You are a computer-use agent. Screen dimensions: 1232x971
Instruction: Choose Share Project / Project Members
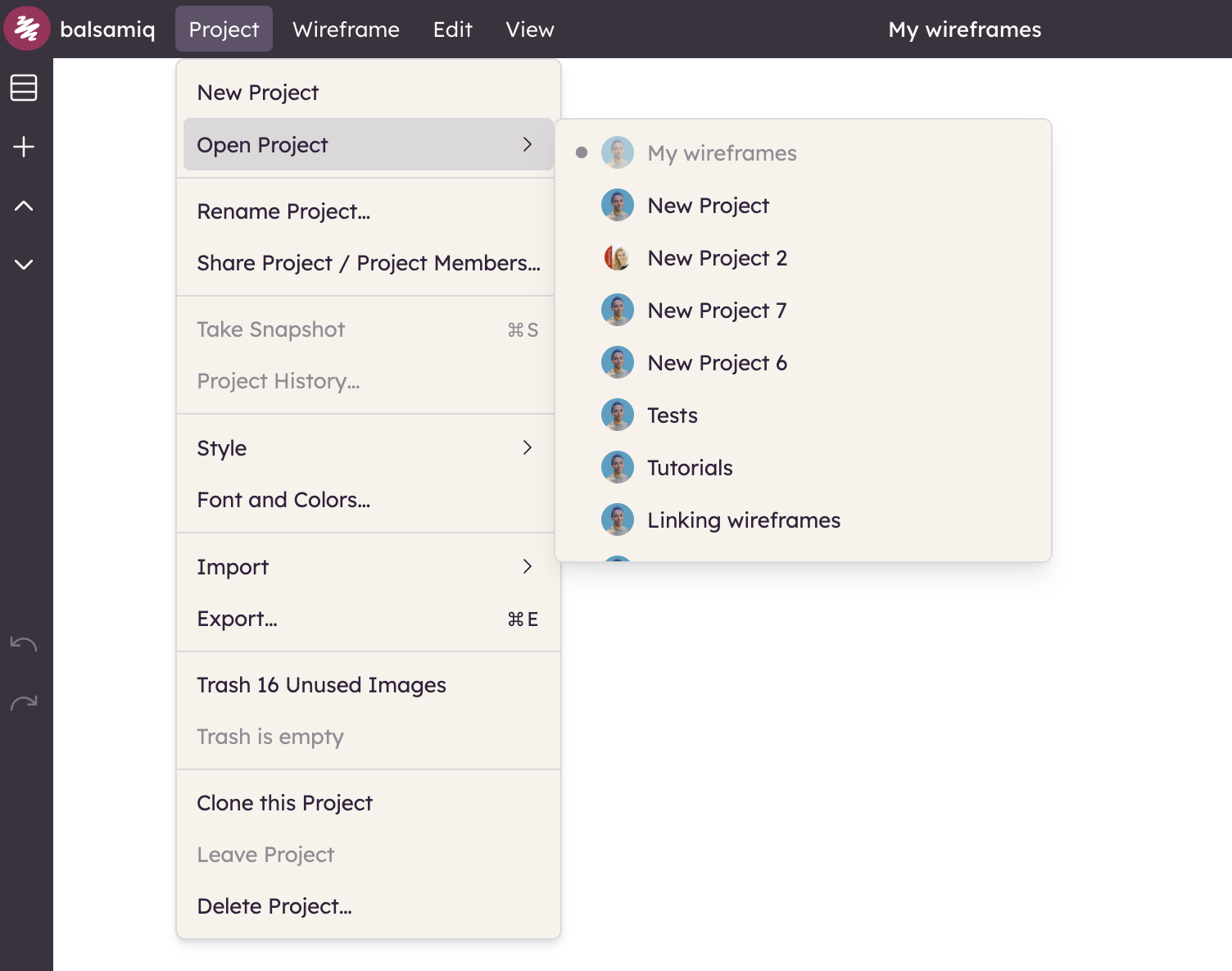(368, 263)
